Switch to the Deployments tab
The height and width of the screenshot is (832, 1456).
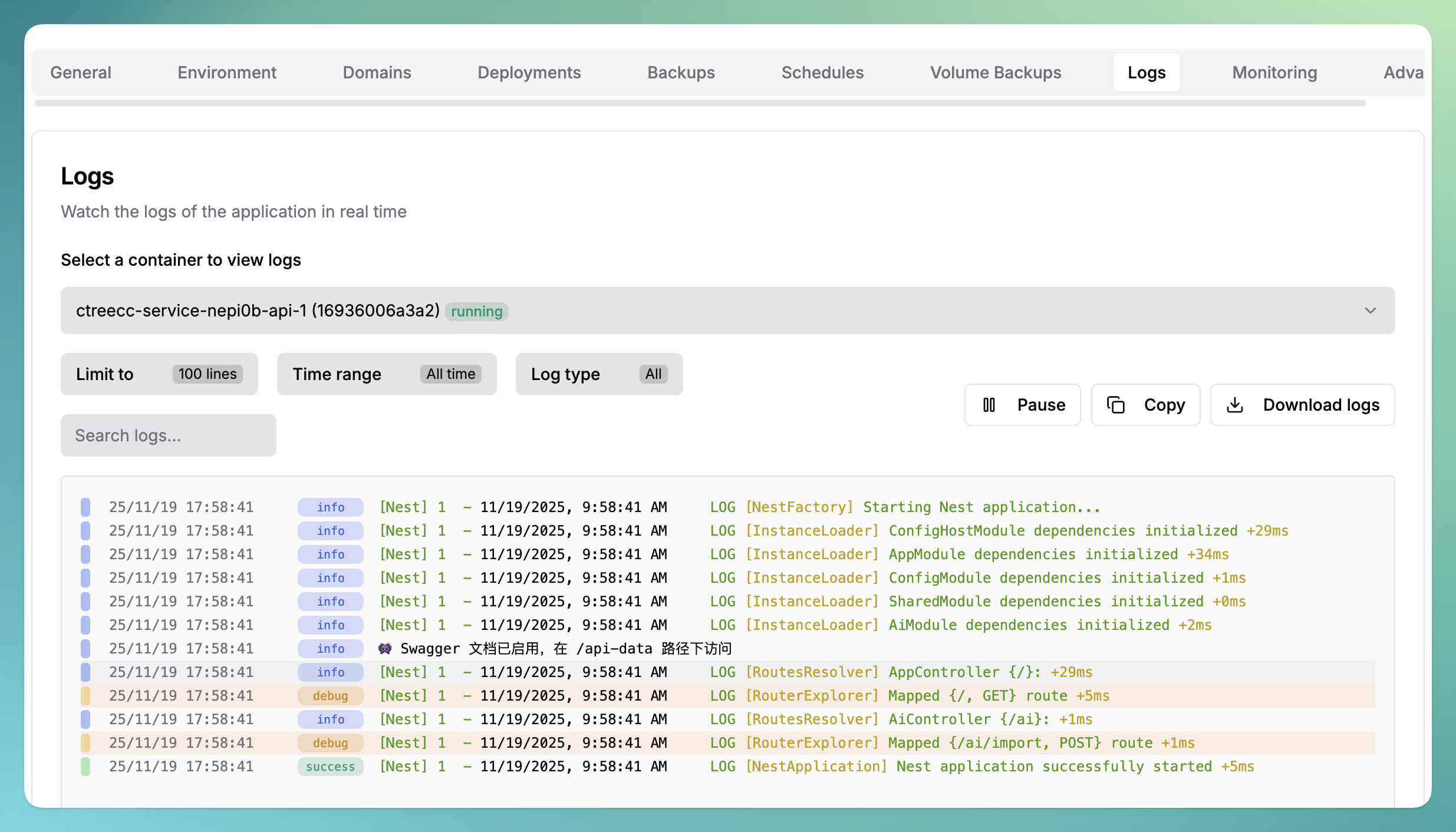click(x=529, y=72)
